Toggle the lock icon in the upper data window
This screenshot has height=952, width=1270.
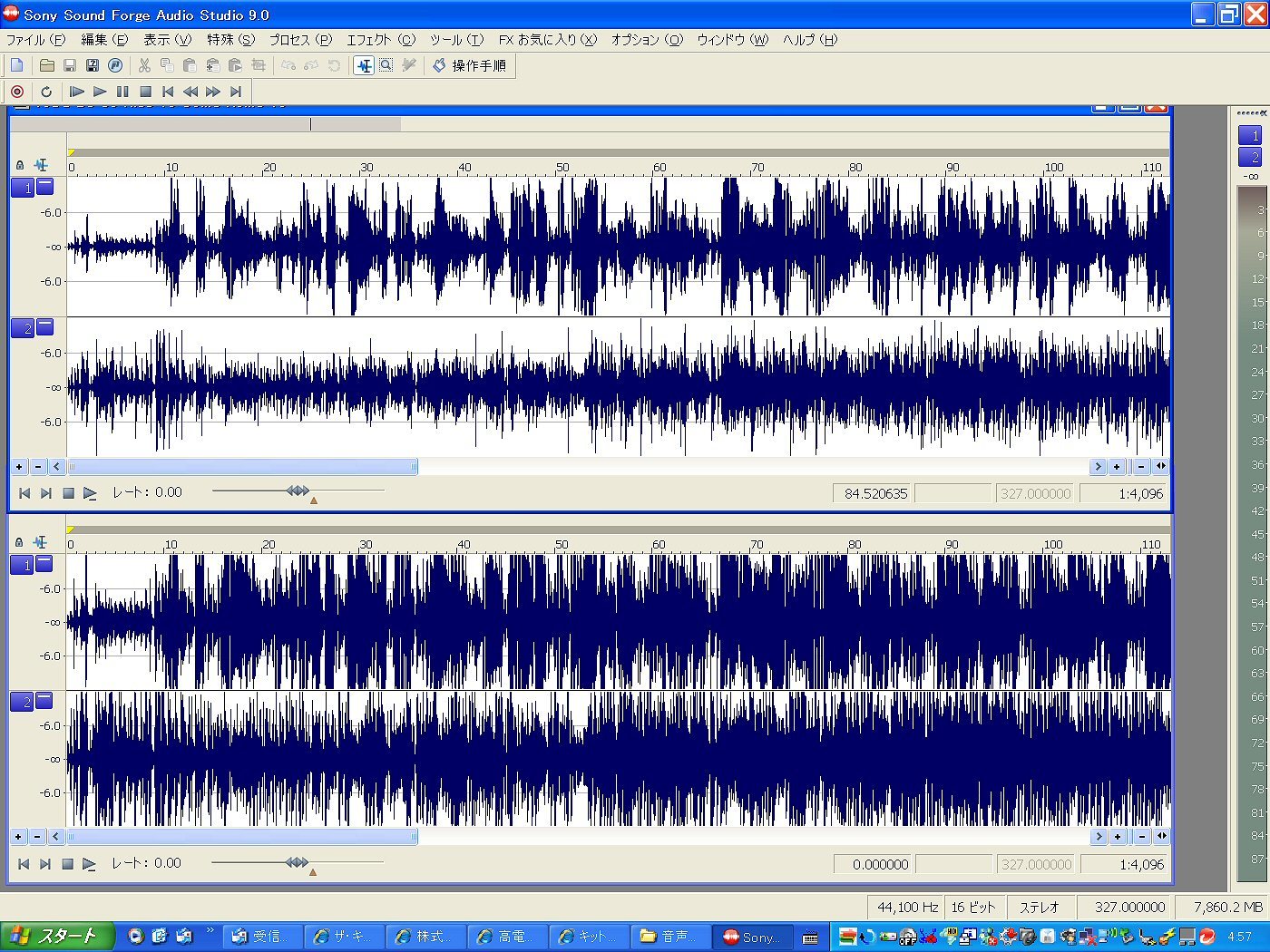(20, 165)
